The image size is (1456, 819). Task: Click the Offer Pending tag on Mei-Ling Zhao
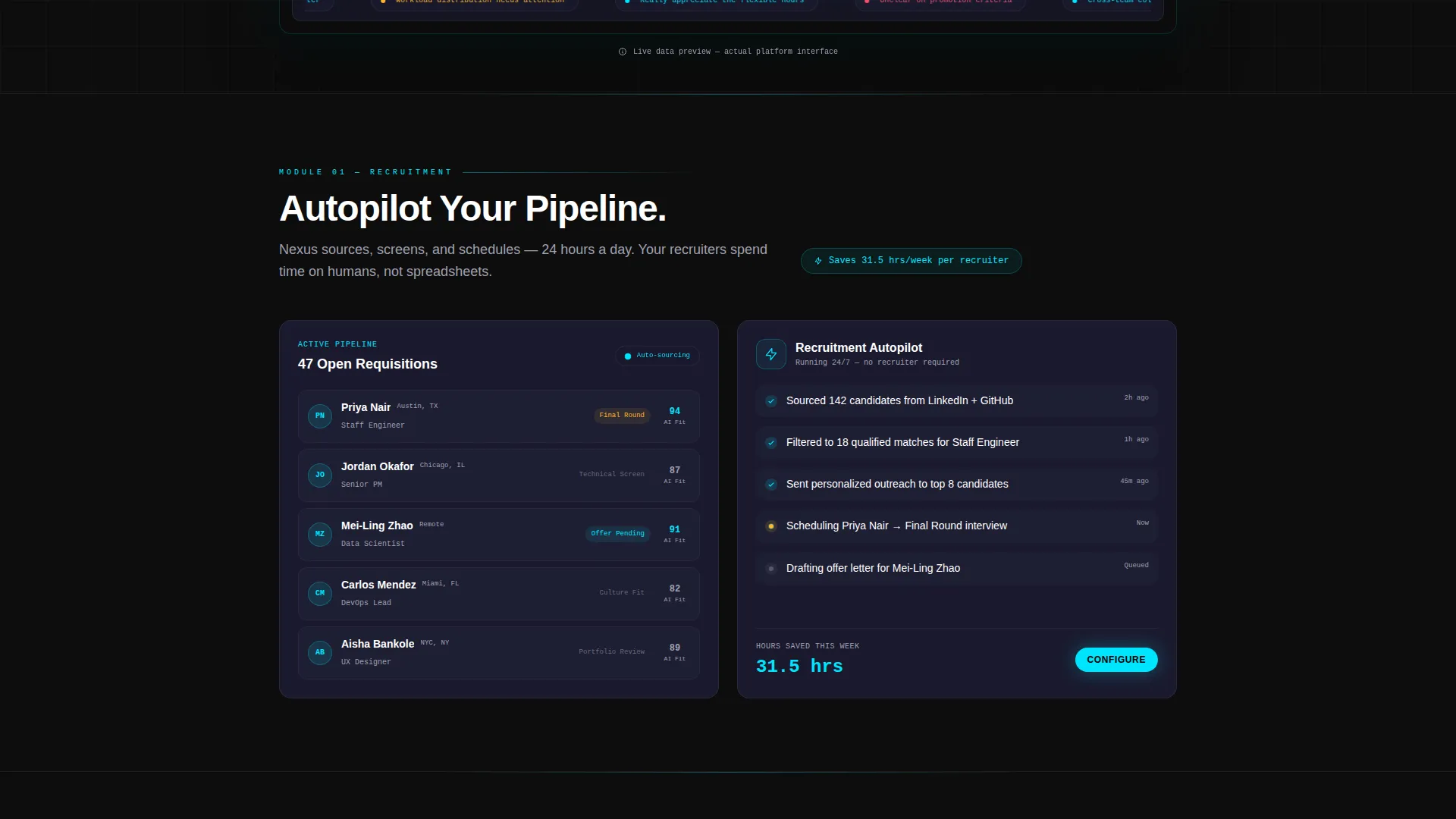coord(617,534)
